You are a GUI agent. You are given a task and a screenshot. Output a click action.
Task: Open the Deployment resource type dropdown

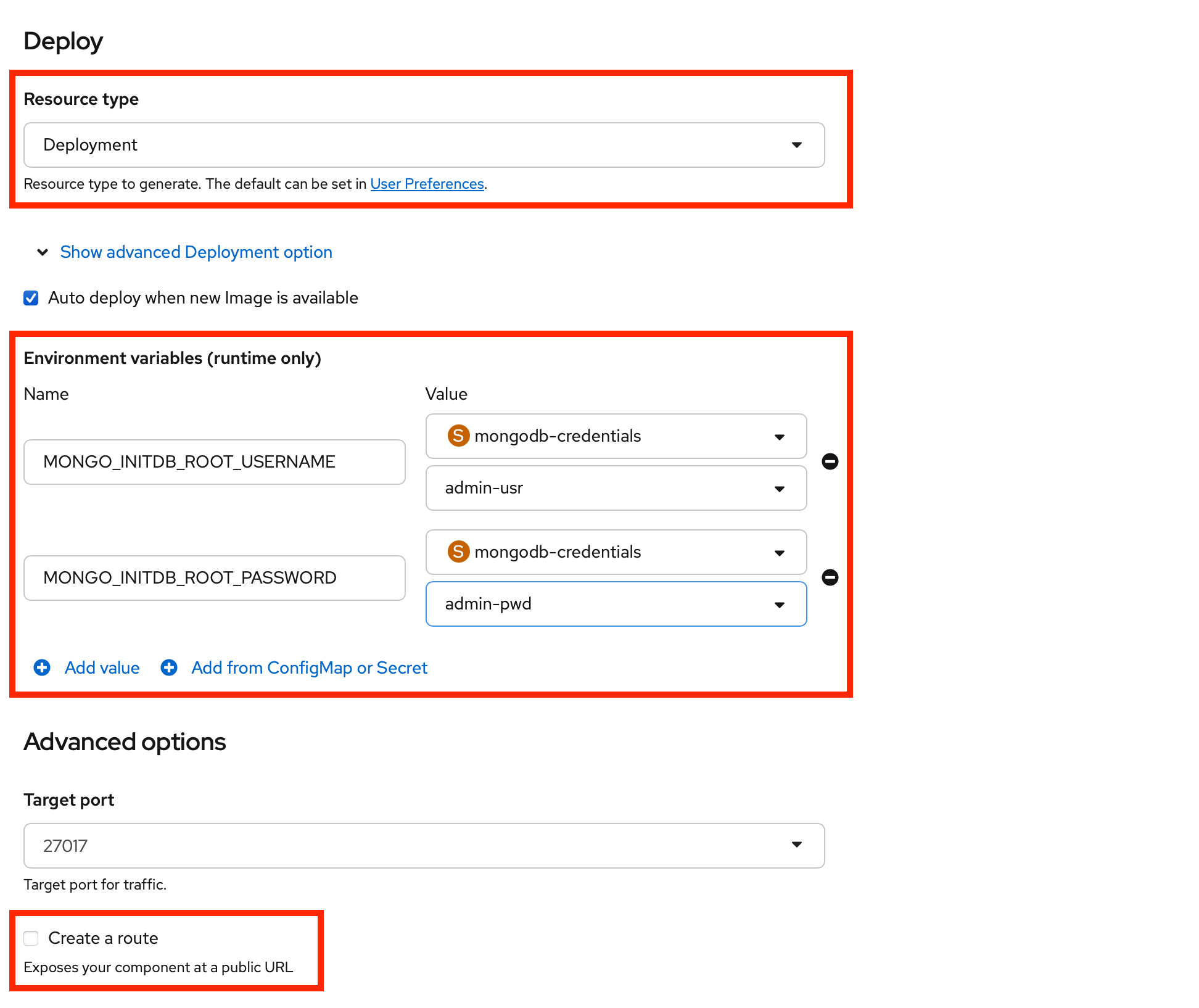click(423, 145)
